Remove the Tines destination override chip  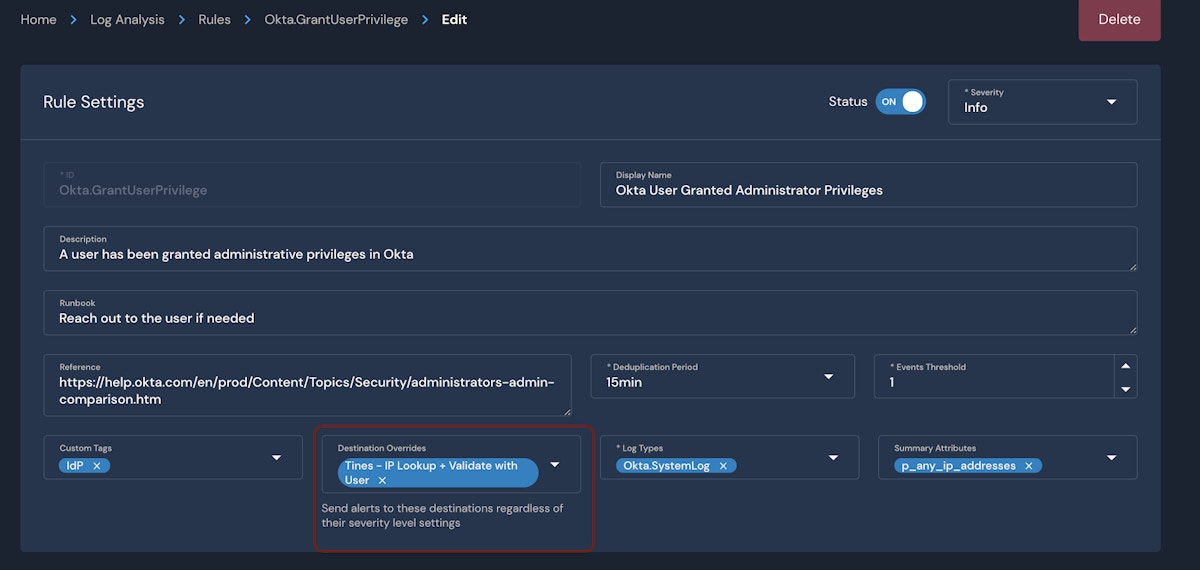pyautogui.click(x=382, y=480)
